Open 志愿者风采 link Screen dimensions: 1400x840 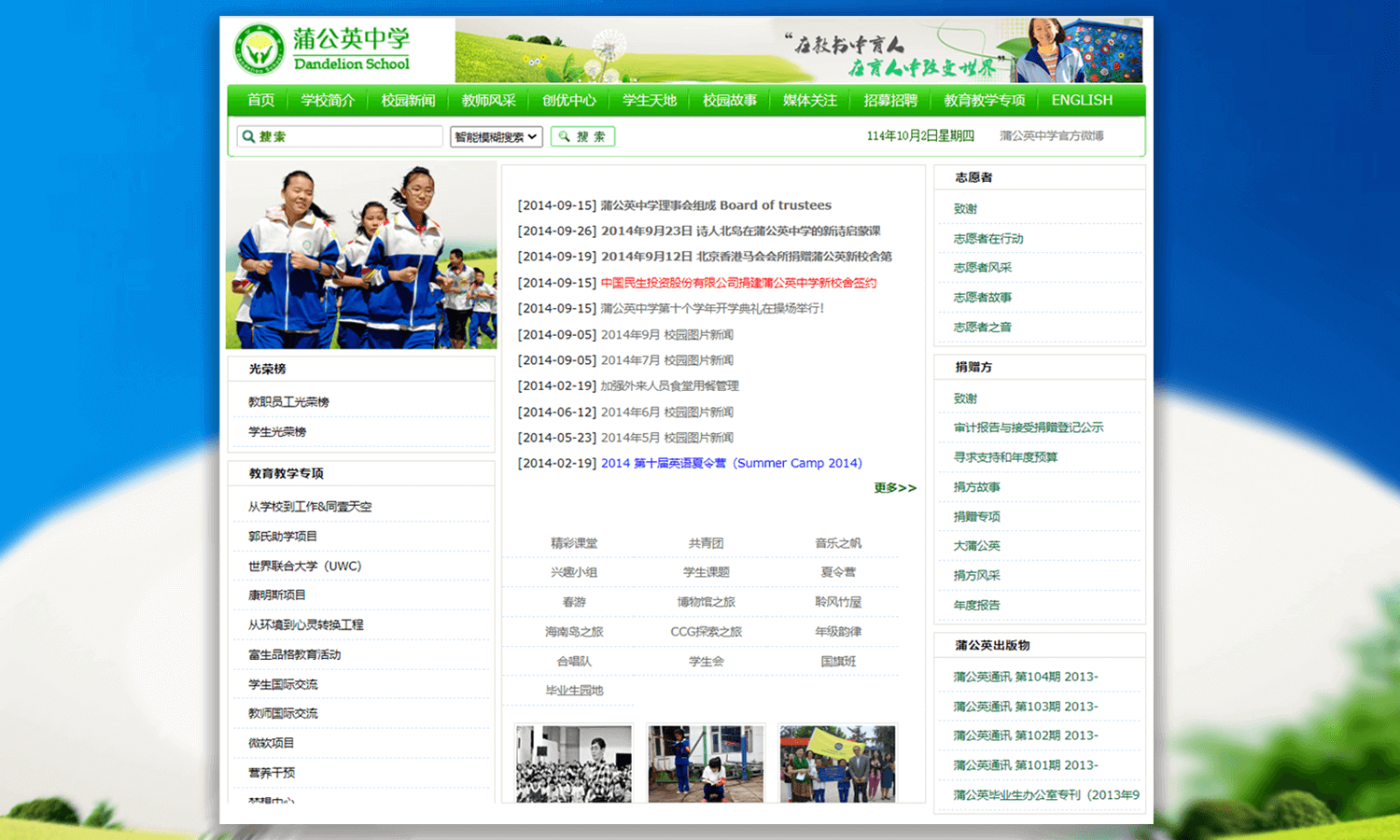(x=983, y=268)
